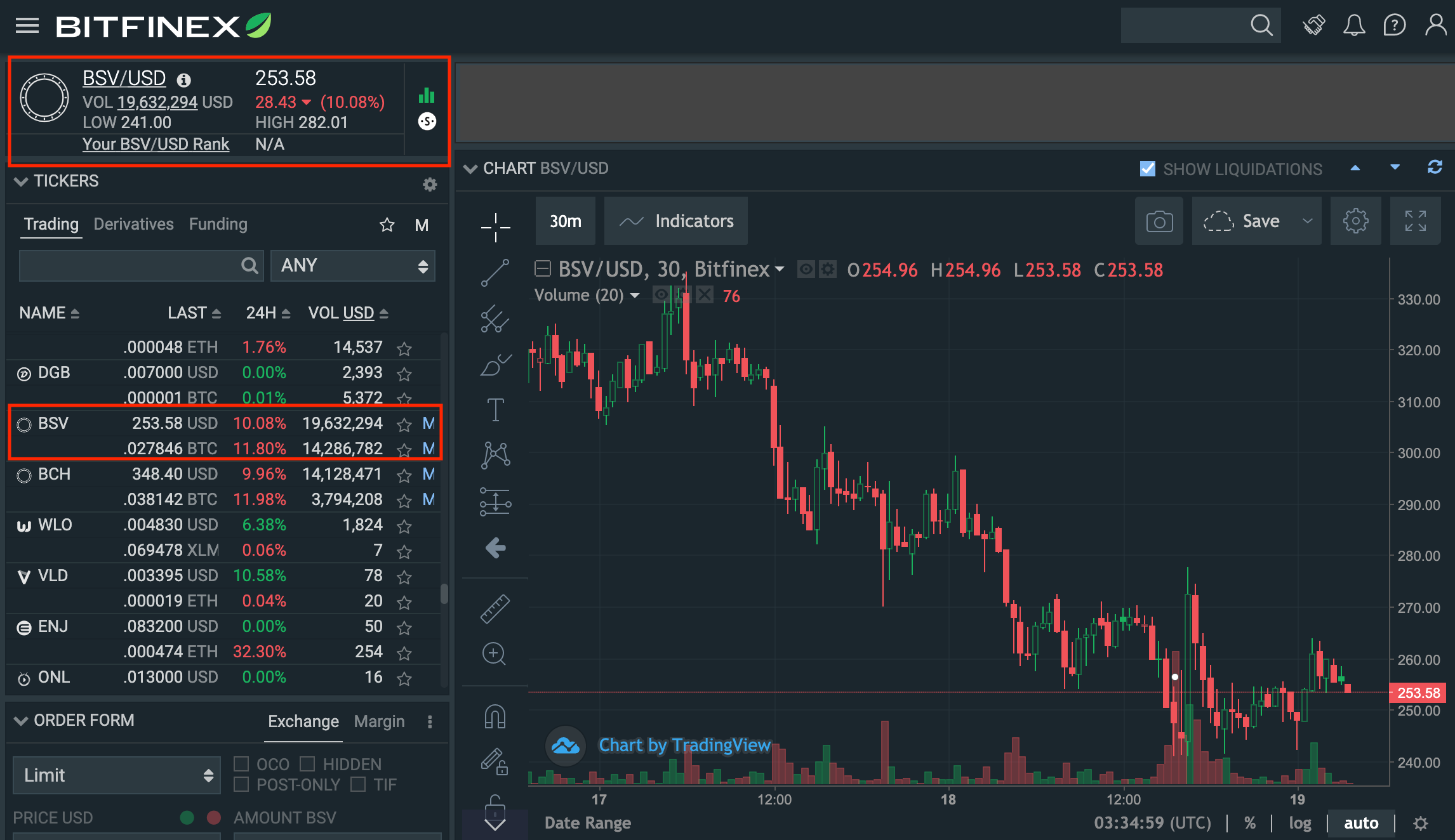Select the crosshair cursor tool
1455x840 pixels.
coord(495,225)
